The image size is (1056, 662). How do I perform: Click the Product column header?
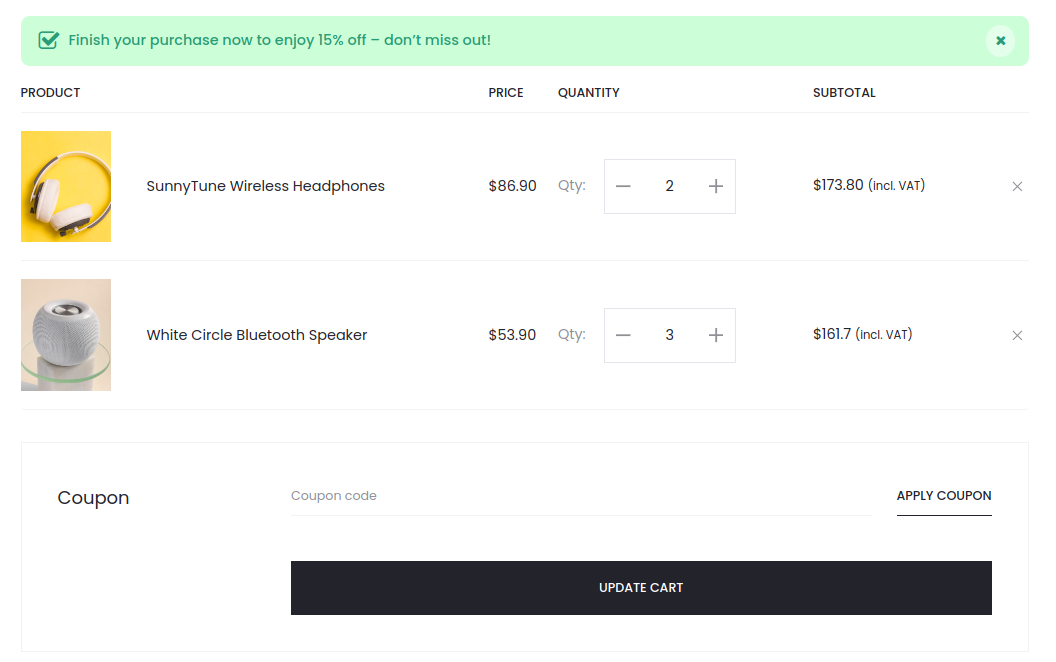(50, 93)
